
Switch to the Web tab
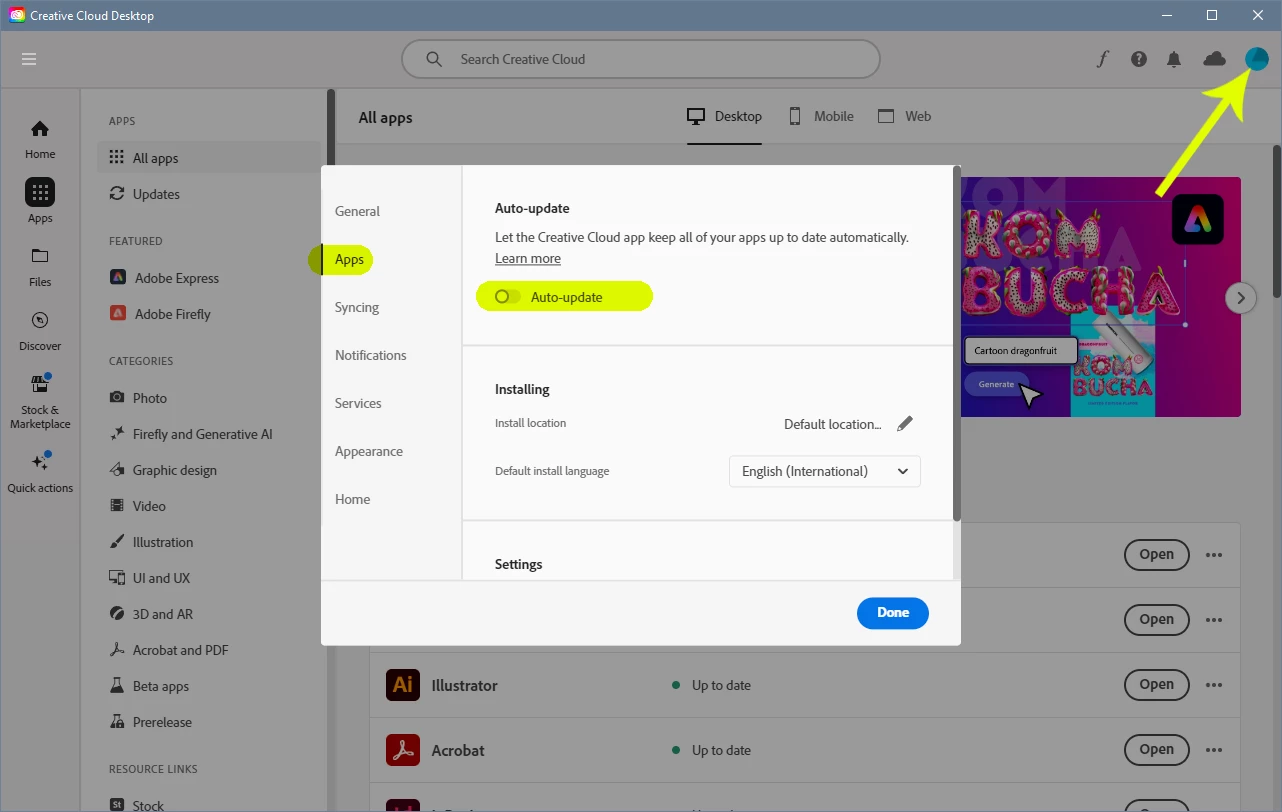click(904, 117)
